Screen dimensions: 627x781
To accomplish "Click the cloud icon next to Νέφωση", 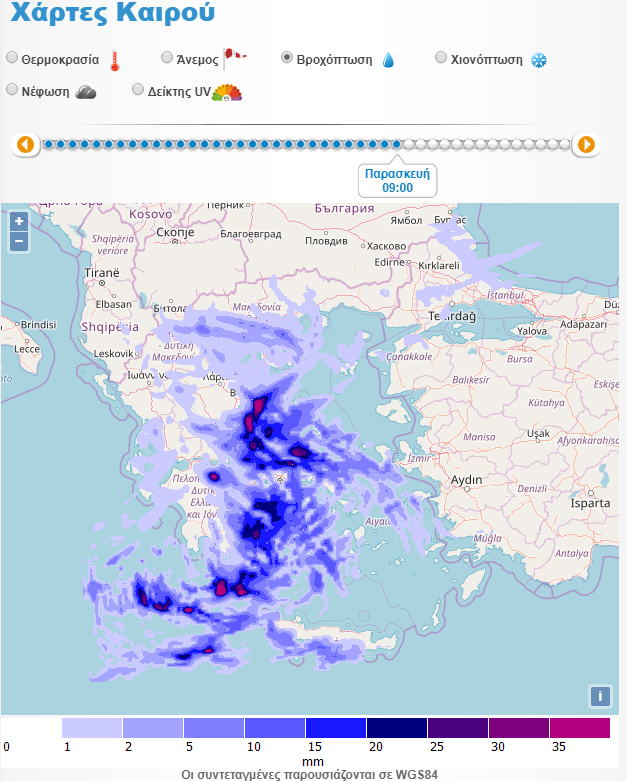I will click(x=86, y=92).
